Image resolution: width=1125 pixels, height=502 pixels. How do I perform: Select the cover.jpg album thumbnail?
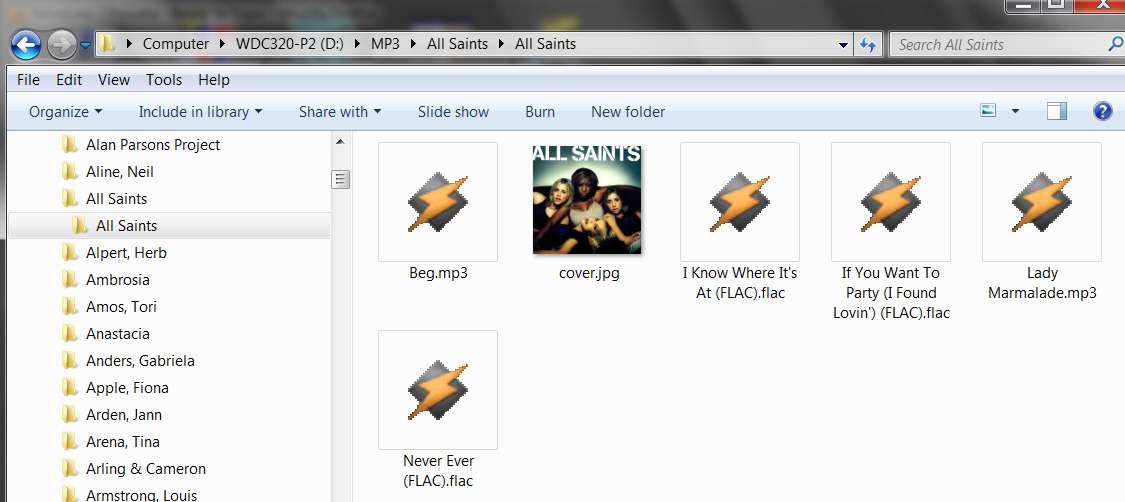(587, 199)
